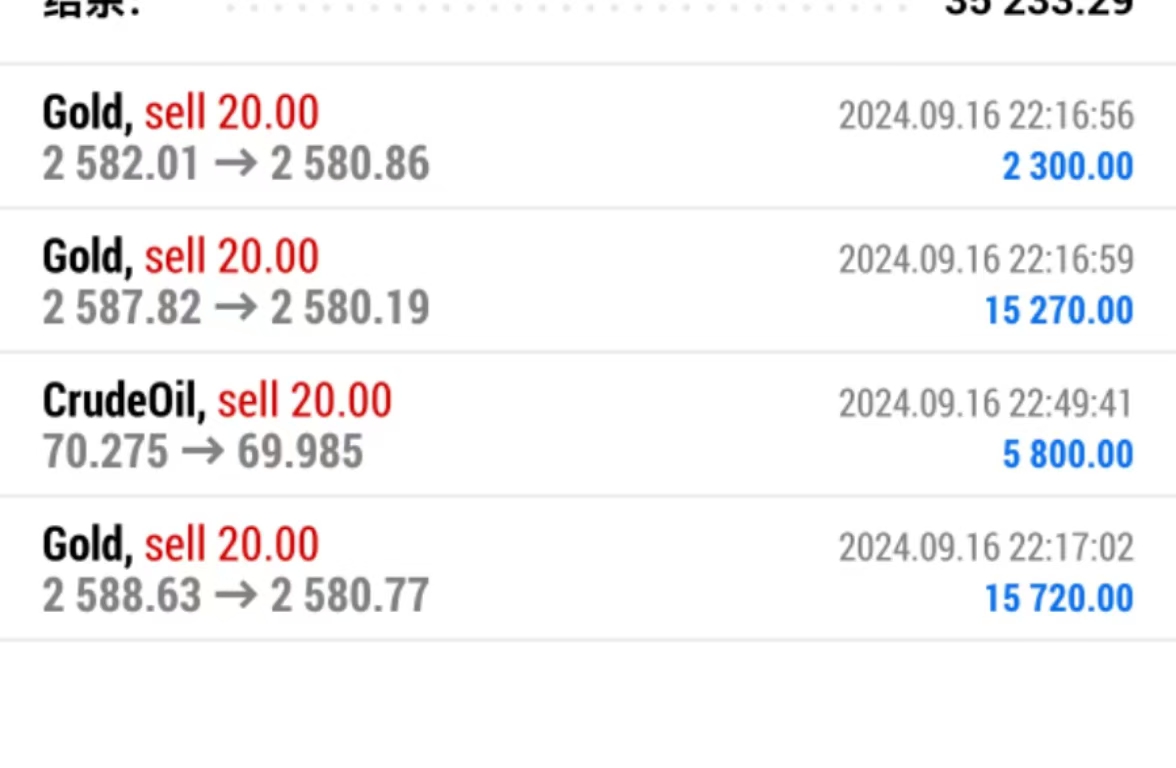This screenshot has height=768, width=1176.
Task: Click the arrow between 2 587.82 and 2 580.19
Action: pyautogui.click(x=236, y=308)
